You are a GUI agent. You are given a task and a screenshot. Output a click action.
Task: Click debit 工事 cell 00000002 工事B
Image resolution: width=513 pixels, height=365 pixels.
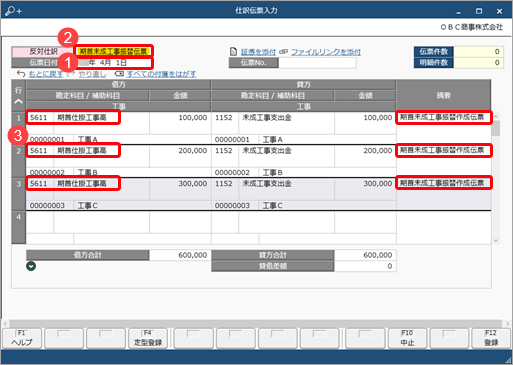point(118,172)
